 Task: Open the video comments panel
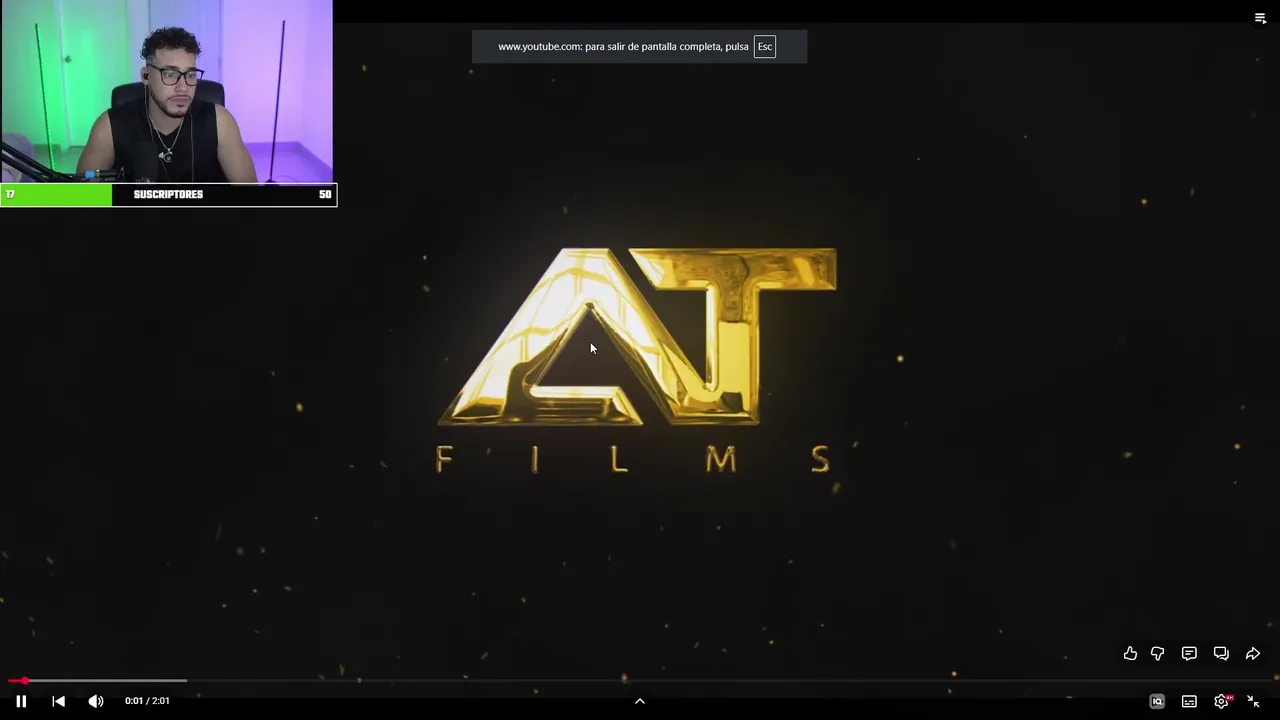tap(1189, 653)
